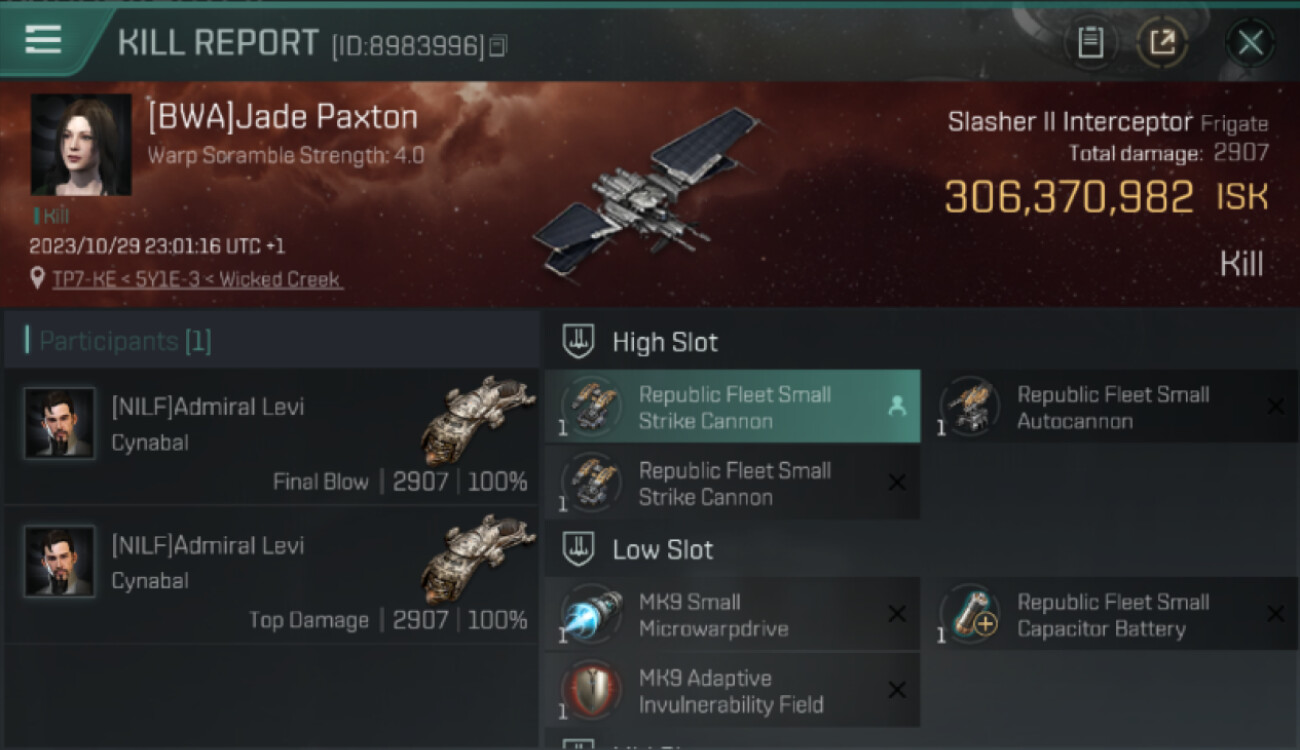This screenshot has width=1300, height=750.
Task: Open the TP7-KE Wicked Creek location link
Action: [x=197, y=280]
